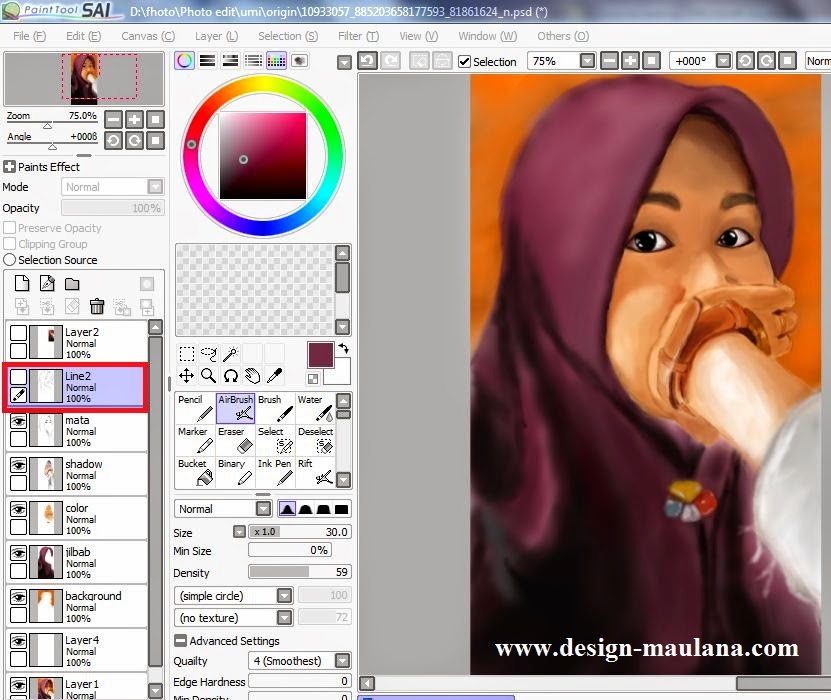Screen dimensions: 831x700
Task: Expand the Paints Effect section
Action: (9, 166)
